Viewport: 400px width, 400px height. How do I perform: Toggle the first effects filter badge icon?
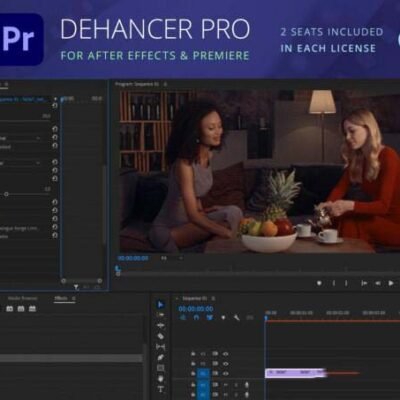pos(10,309)
